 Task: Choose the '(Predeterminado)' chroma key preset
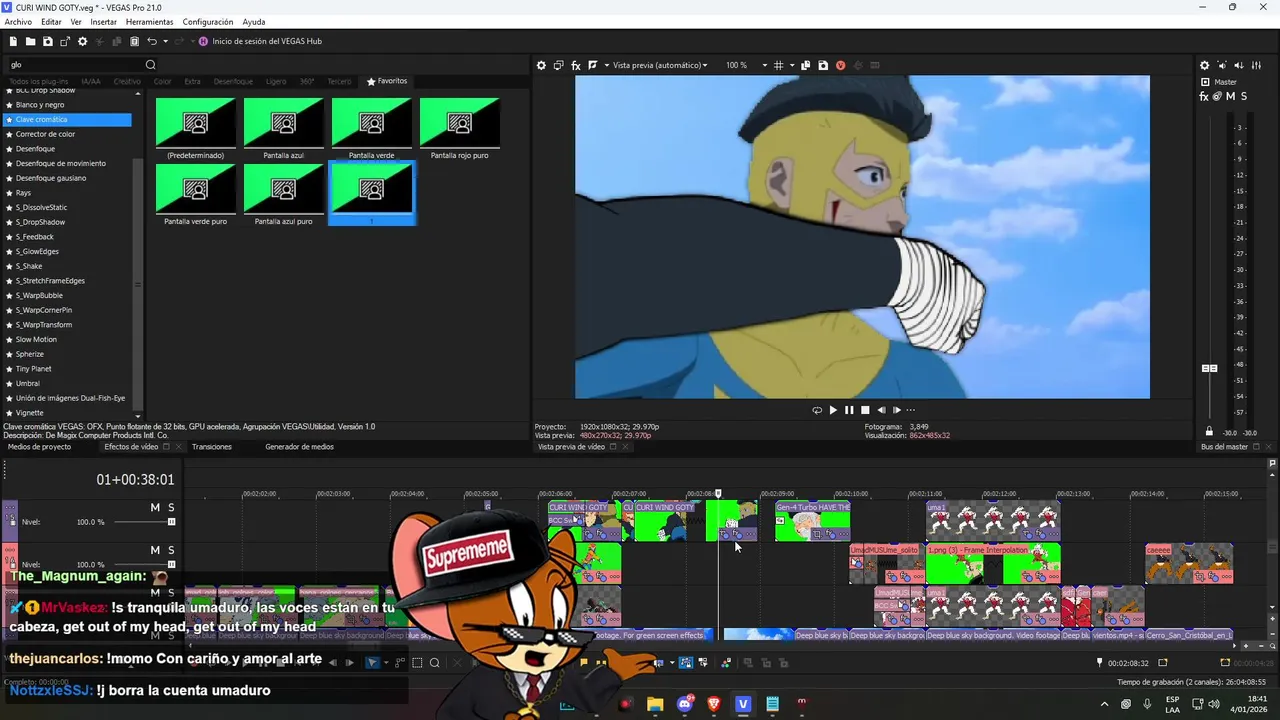click(x=196, y=129)
